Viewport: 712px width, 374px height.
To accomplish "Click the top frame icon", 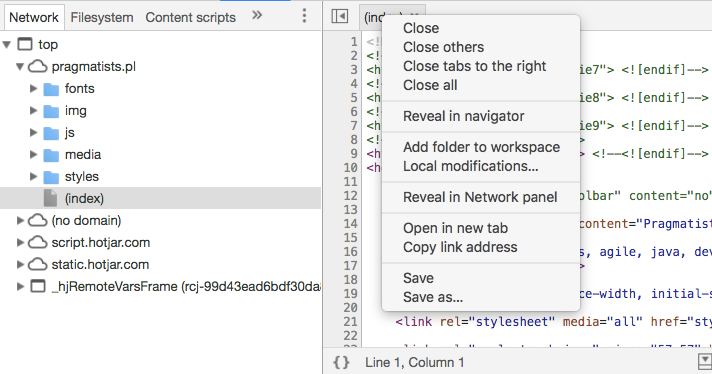I will click(x=25, y=44).
